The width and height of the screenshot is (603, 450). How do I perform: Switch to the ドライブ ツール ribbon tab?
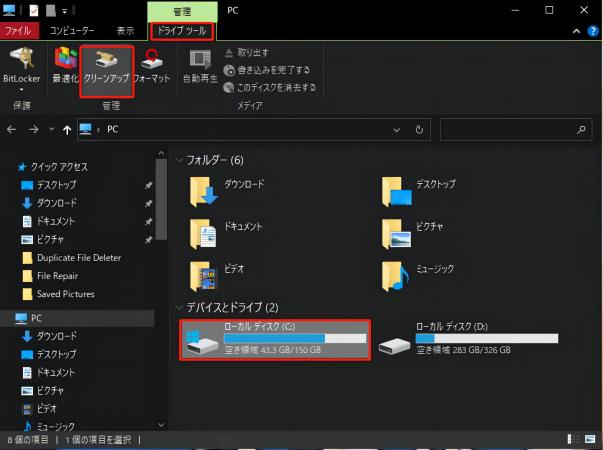[x=182, y=31]
